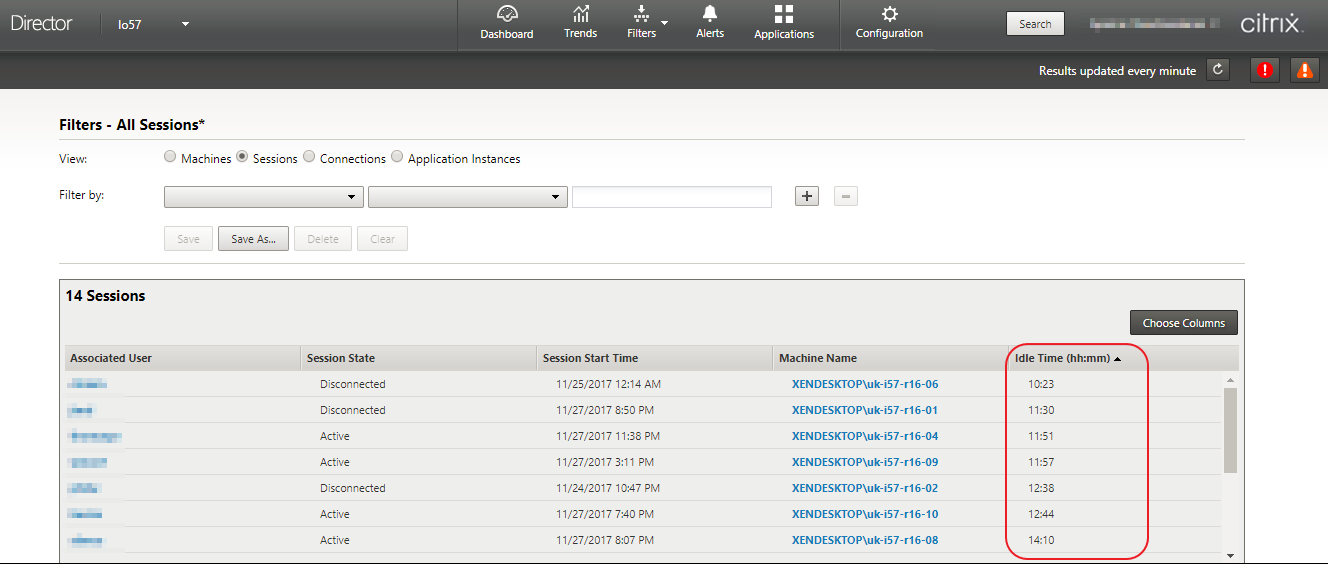Show orange warning alerts indicator

1304,70
